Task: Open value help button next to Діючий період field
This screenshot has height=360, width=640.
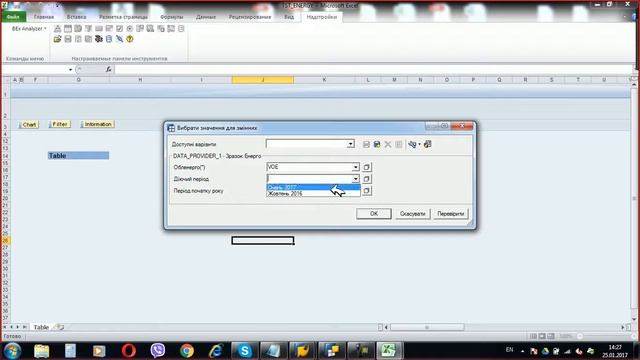Action: [367, 179]
